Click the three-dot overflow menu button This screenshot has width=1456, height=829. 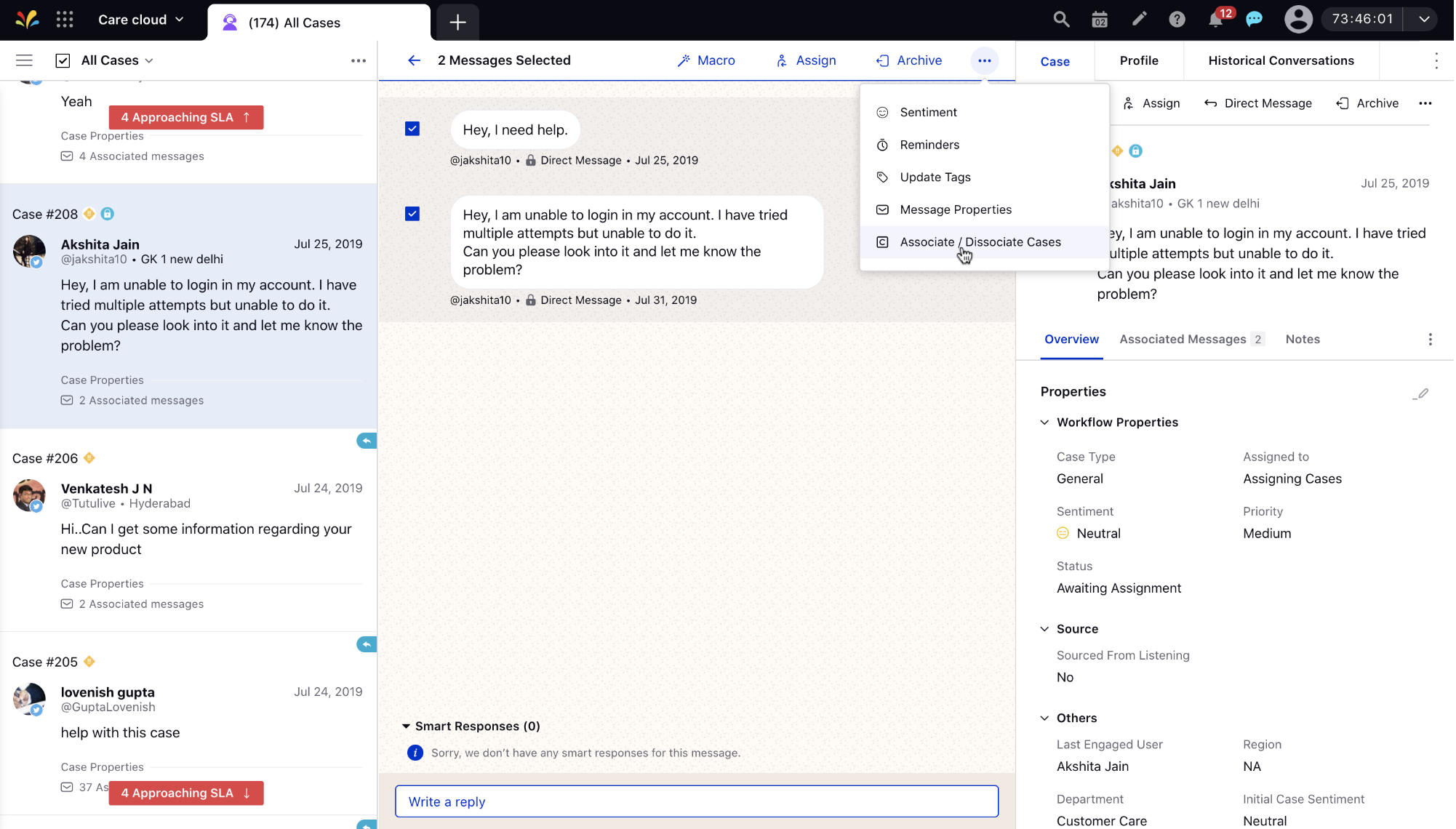click(984, 61)
